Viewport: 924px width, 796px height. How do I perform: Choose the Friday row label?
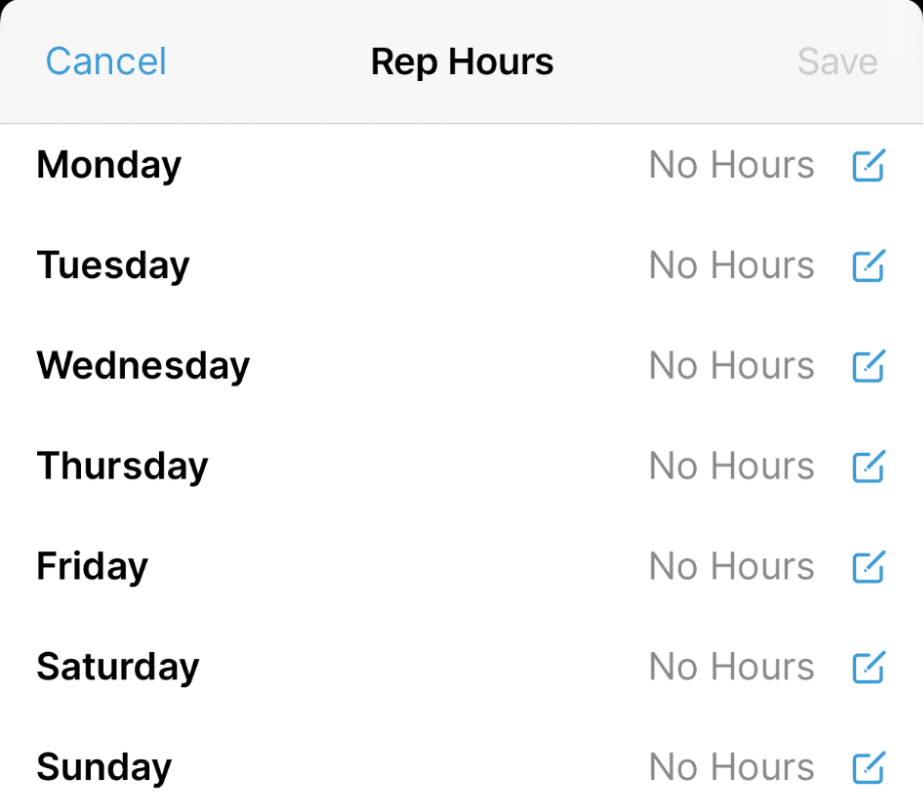(92, 567)
